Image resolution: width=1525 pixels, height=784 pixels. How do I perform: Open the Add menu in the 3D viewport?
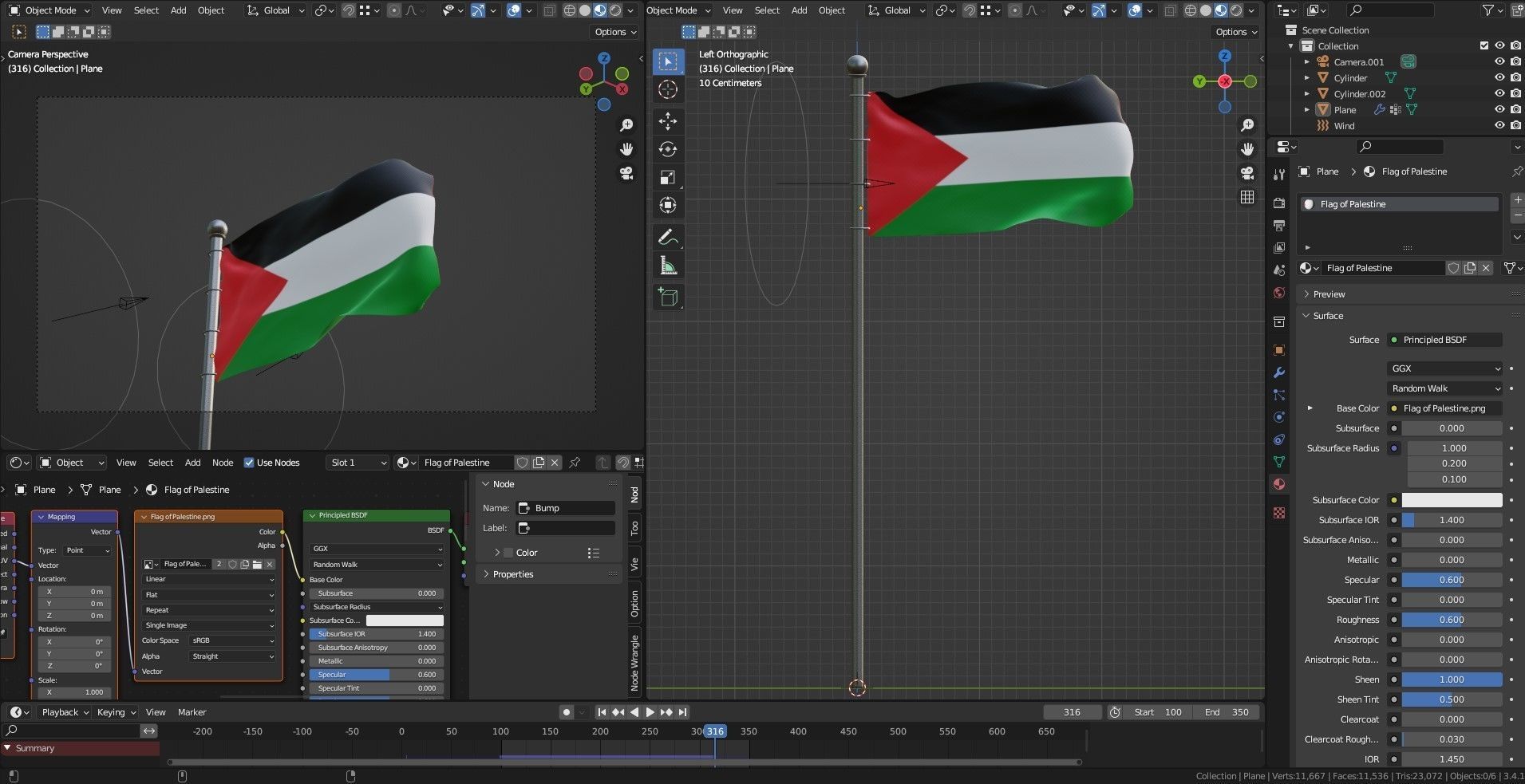178,10
